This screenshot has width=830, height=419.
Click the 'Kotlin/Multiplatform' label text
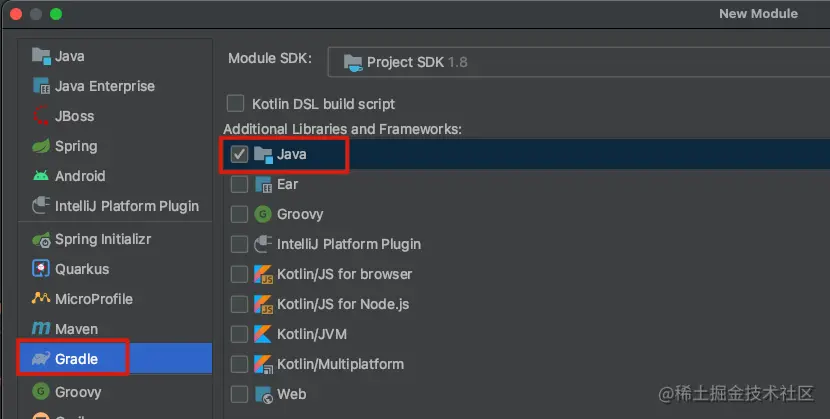coord(340,364)
